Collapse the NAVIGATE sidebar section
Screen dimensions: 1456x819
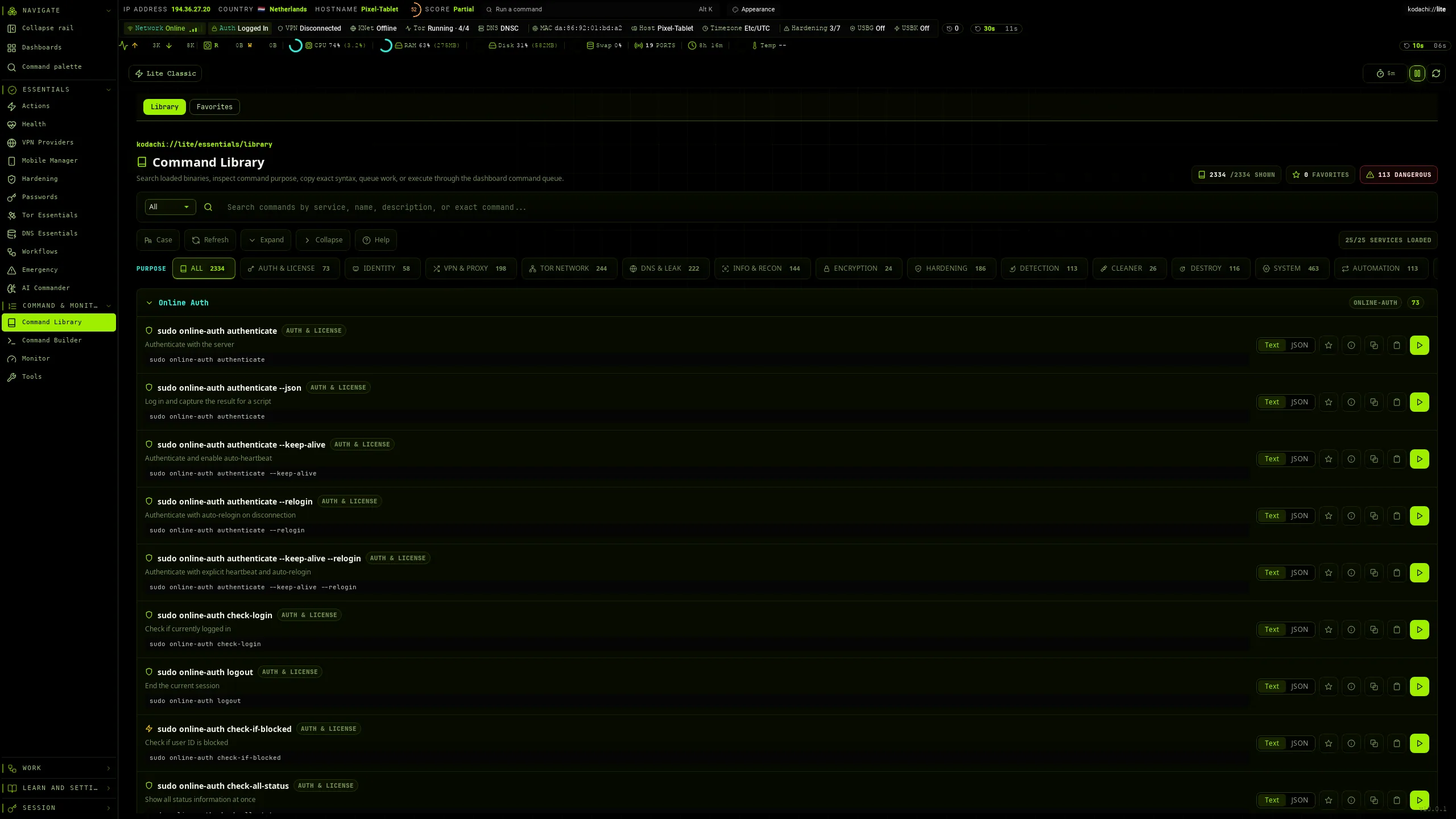[108, 10]
